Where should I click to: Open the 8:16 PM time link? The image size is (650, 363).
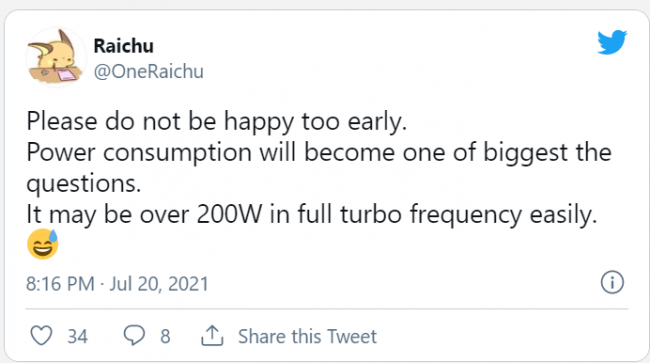coord(60,284)
